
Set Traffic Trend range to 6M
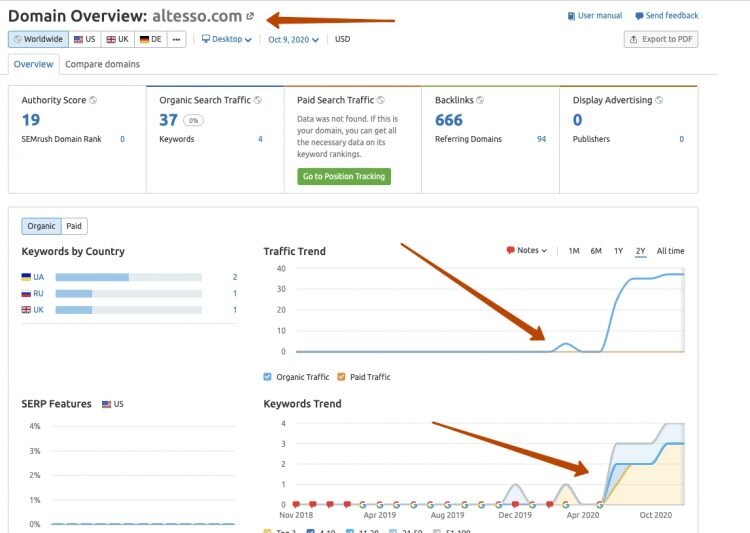coord(596,251)
